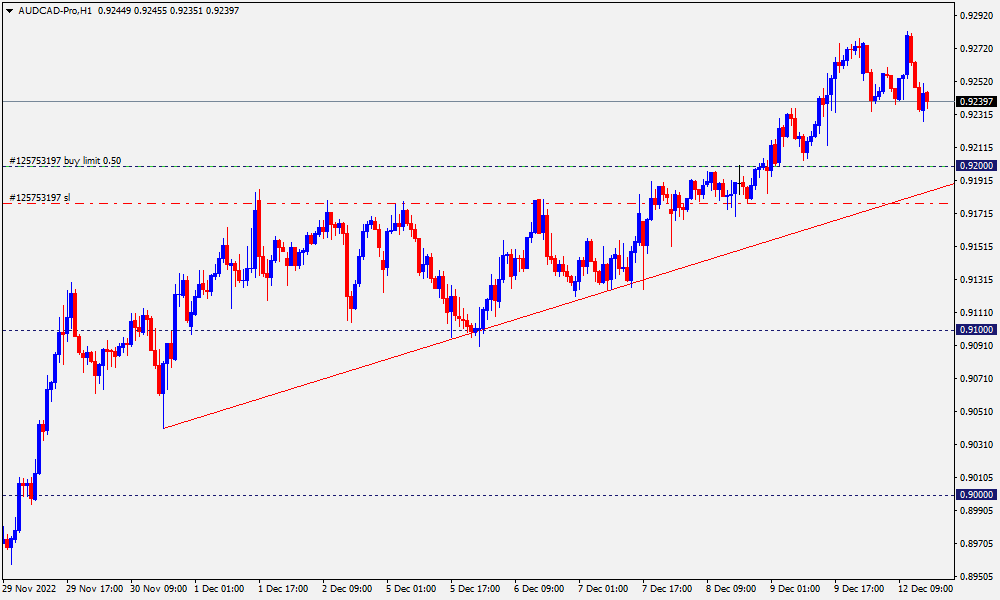This screenshot has height=600, width=1000.
Task: Click the 0.92520 price scale value
Action: pyautogui.click(x=976, y=82)
